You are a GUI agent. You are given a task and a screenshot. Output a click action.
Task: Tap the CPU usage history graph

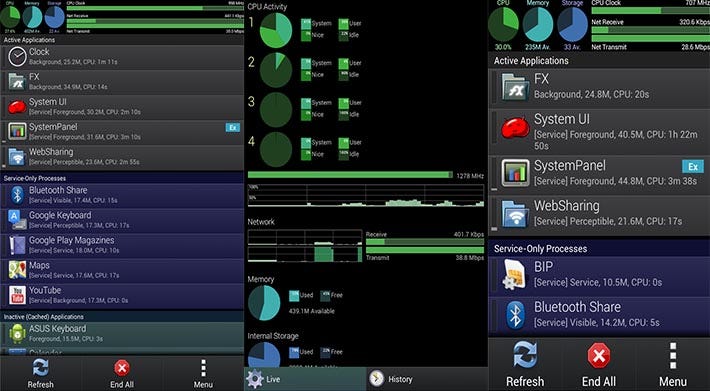click(366, 196)
